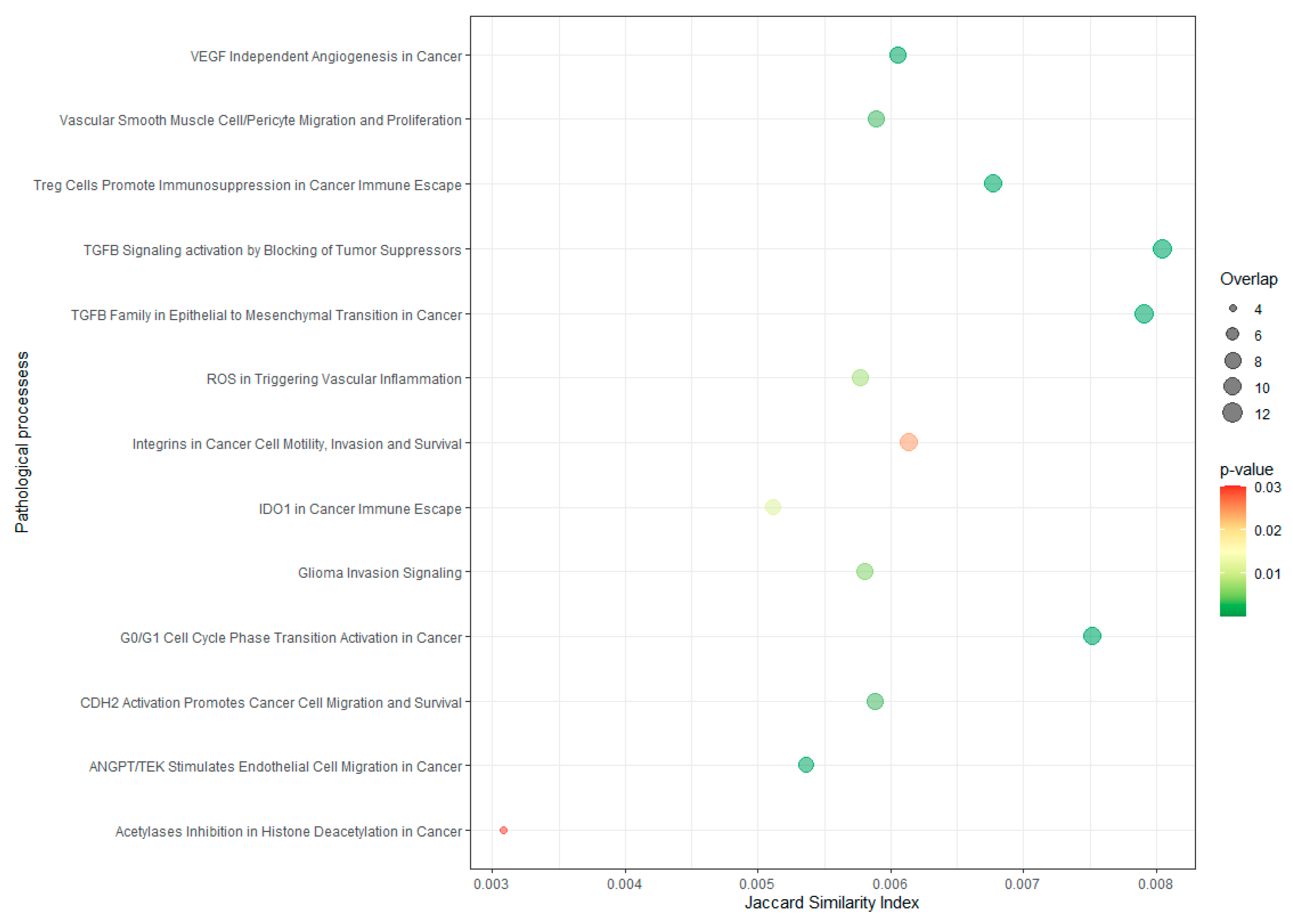Click the p-value color gradient bar
This screenshot has width=1293, height=924.
1232,551
